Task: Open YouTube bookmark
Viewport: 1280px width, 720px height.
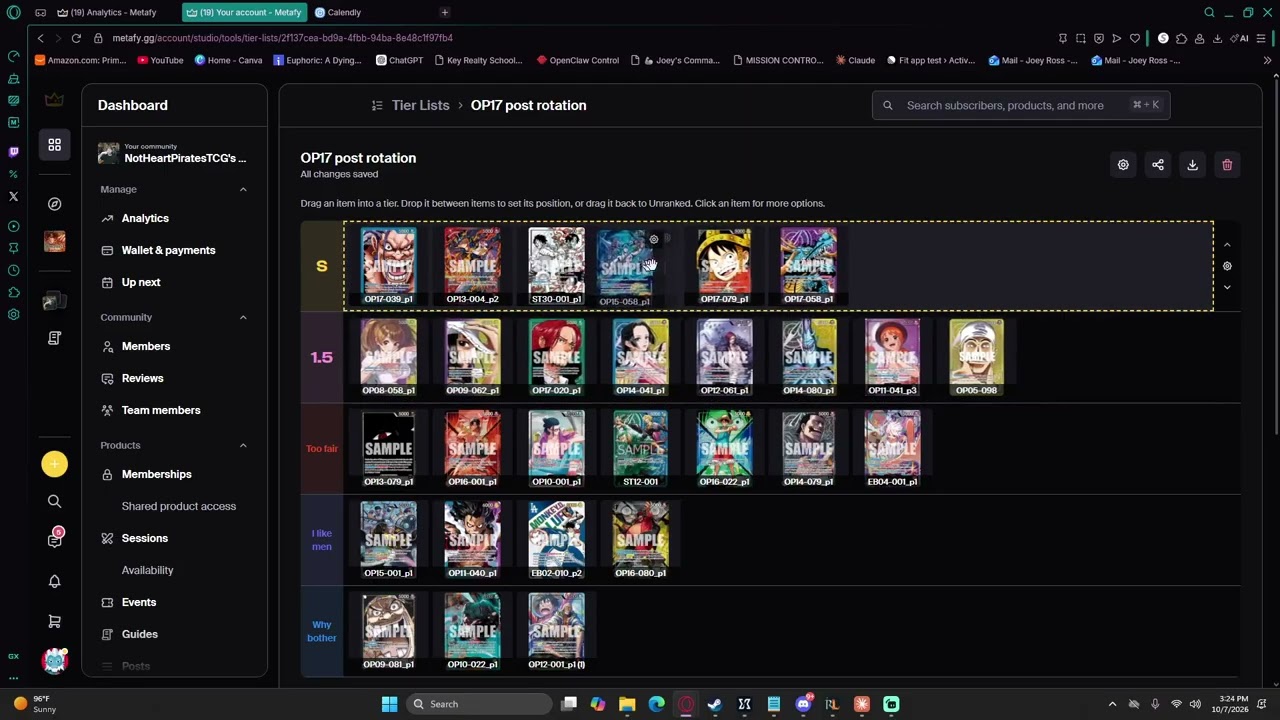Action: pyautogui.click(x=160, y=60)
